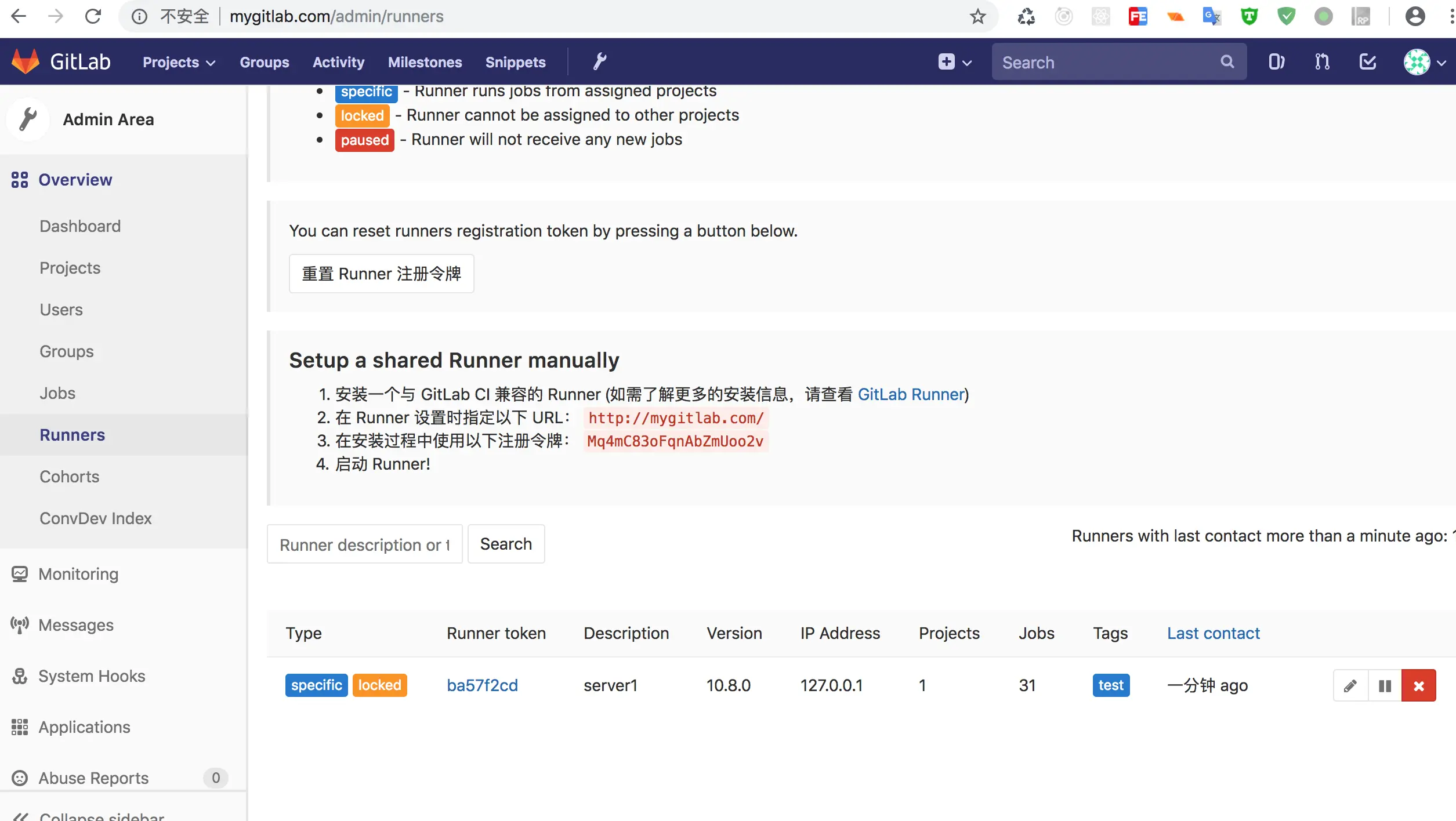Open Cohorts in the sidebar
Viewport: 1456px width, 821px height.
(69, 477)
